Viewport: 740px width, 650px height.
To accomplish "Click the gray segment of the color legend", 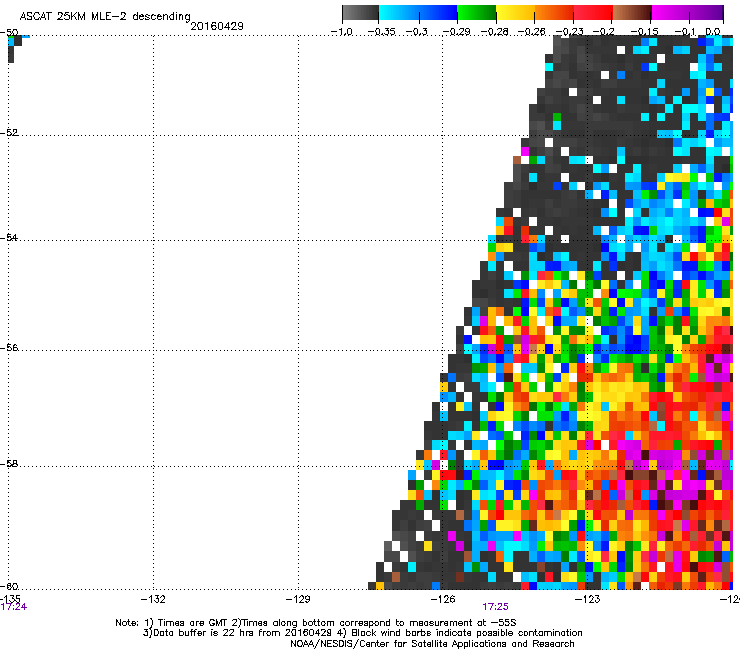I will pyautogui.click(x=361, y=13).
